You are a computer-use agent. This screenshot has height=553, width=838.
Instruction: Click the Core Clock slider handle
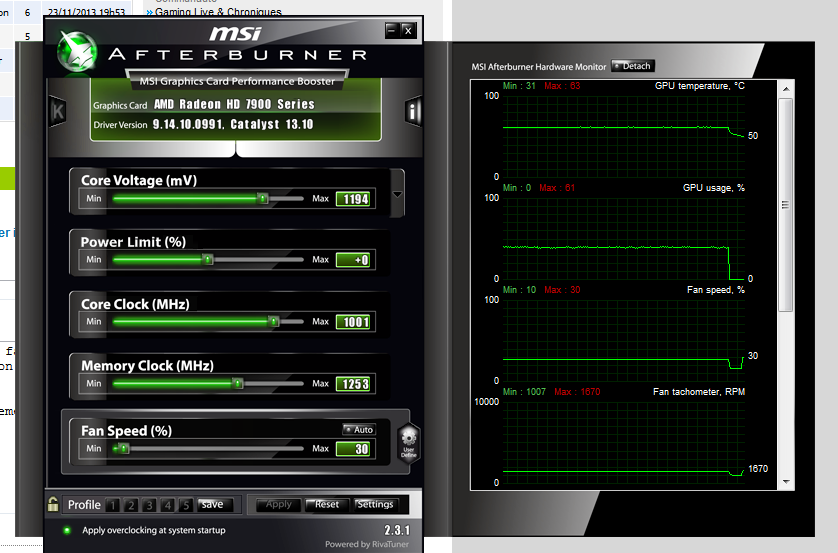(274, 322)
